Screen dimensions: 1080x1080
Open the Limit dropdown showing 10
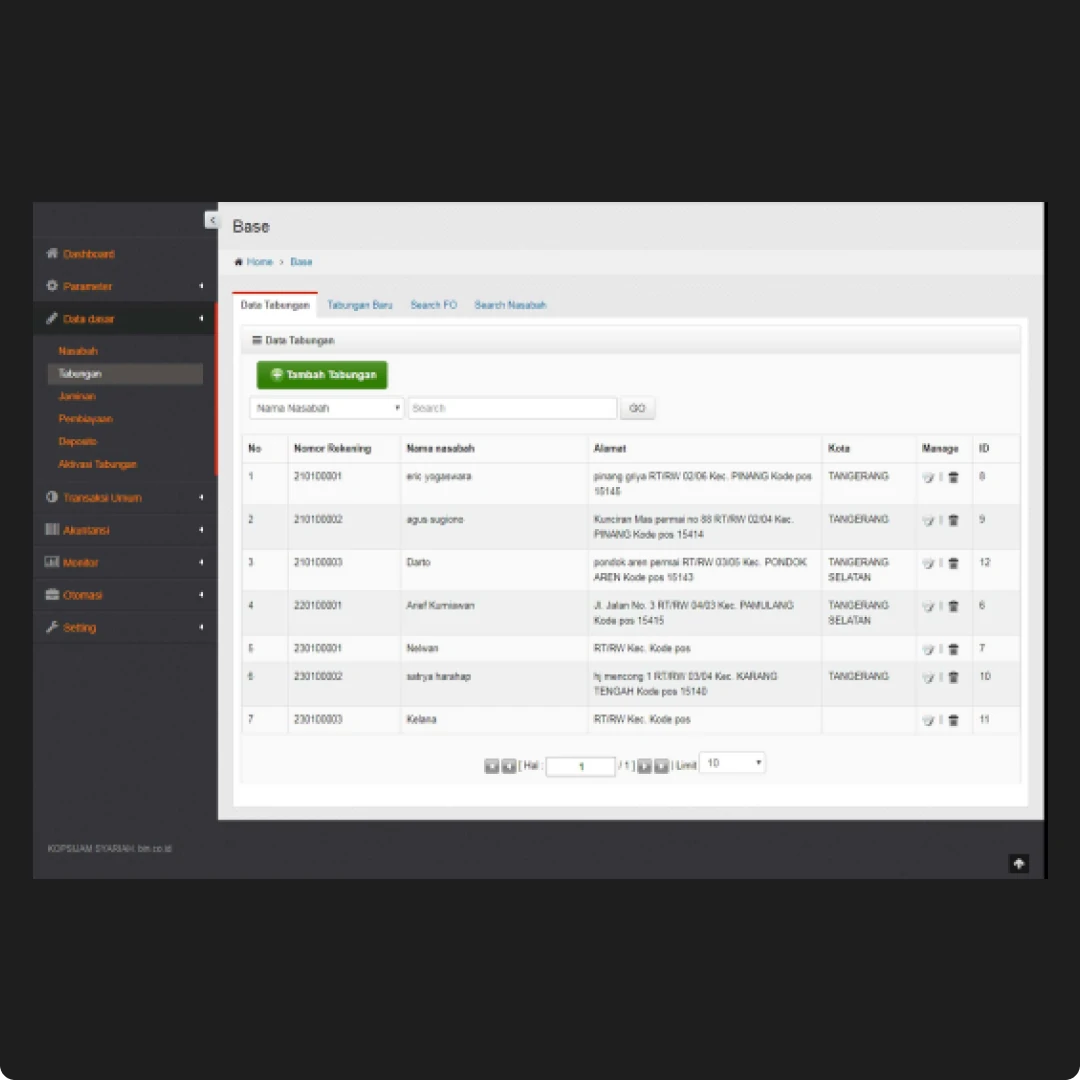(x=732, y=762)
